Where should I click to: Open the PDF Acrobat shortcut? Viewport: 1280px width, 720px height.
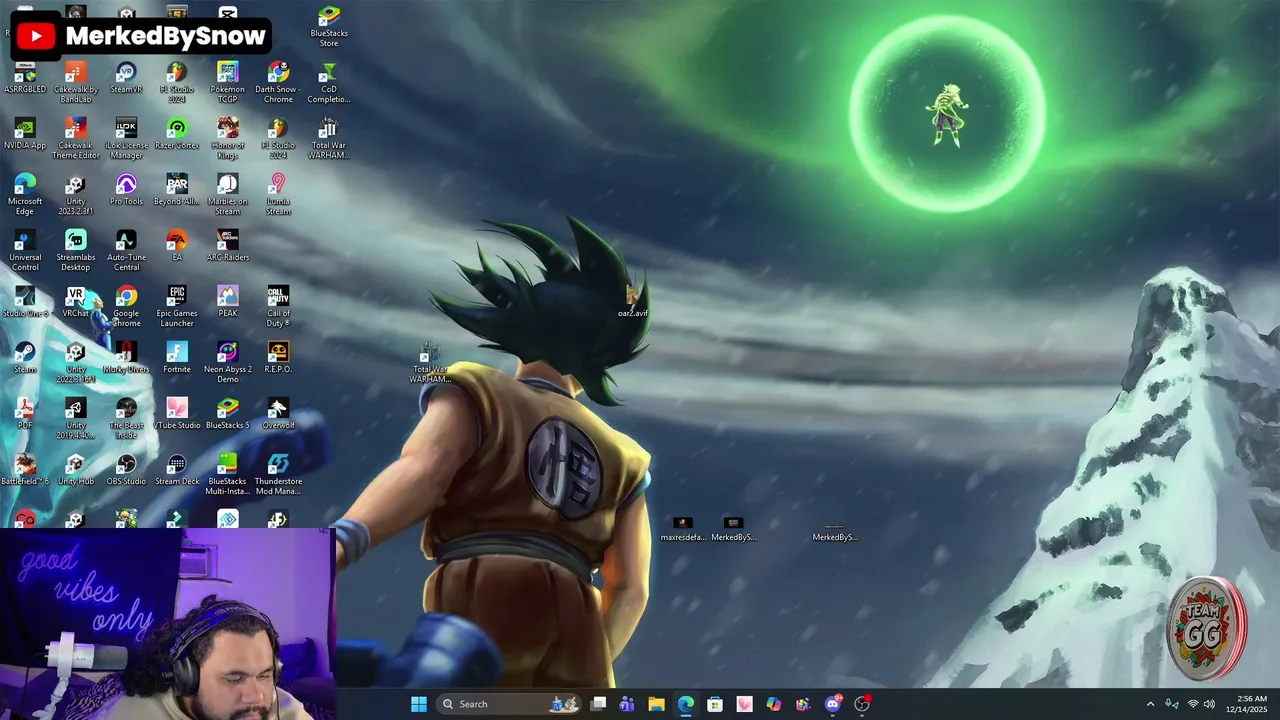25,415
